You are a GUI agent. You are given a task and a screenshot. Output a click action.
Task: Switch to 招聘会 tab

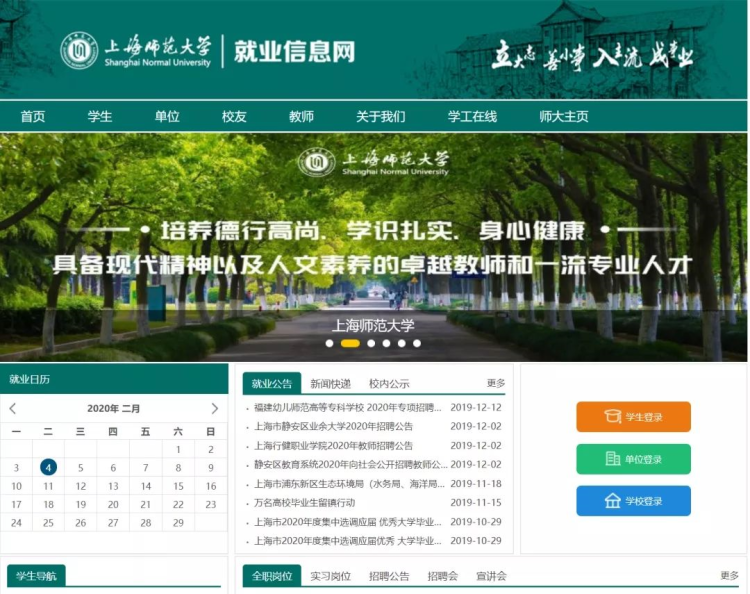(442, 576)
